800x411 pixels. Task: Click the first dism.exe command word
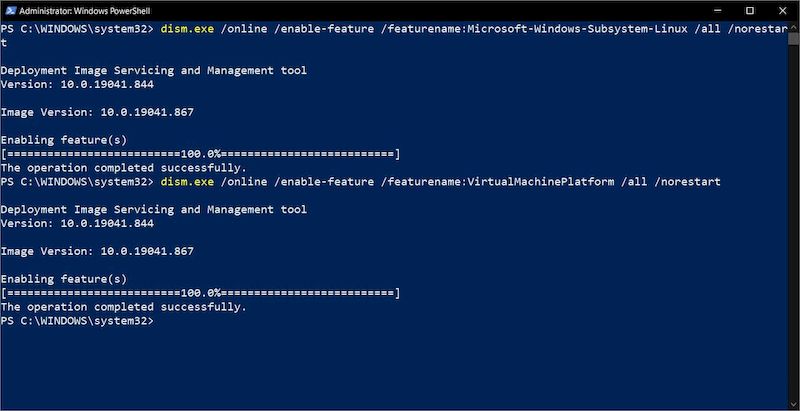(186, 29)
